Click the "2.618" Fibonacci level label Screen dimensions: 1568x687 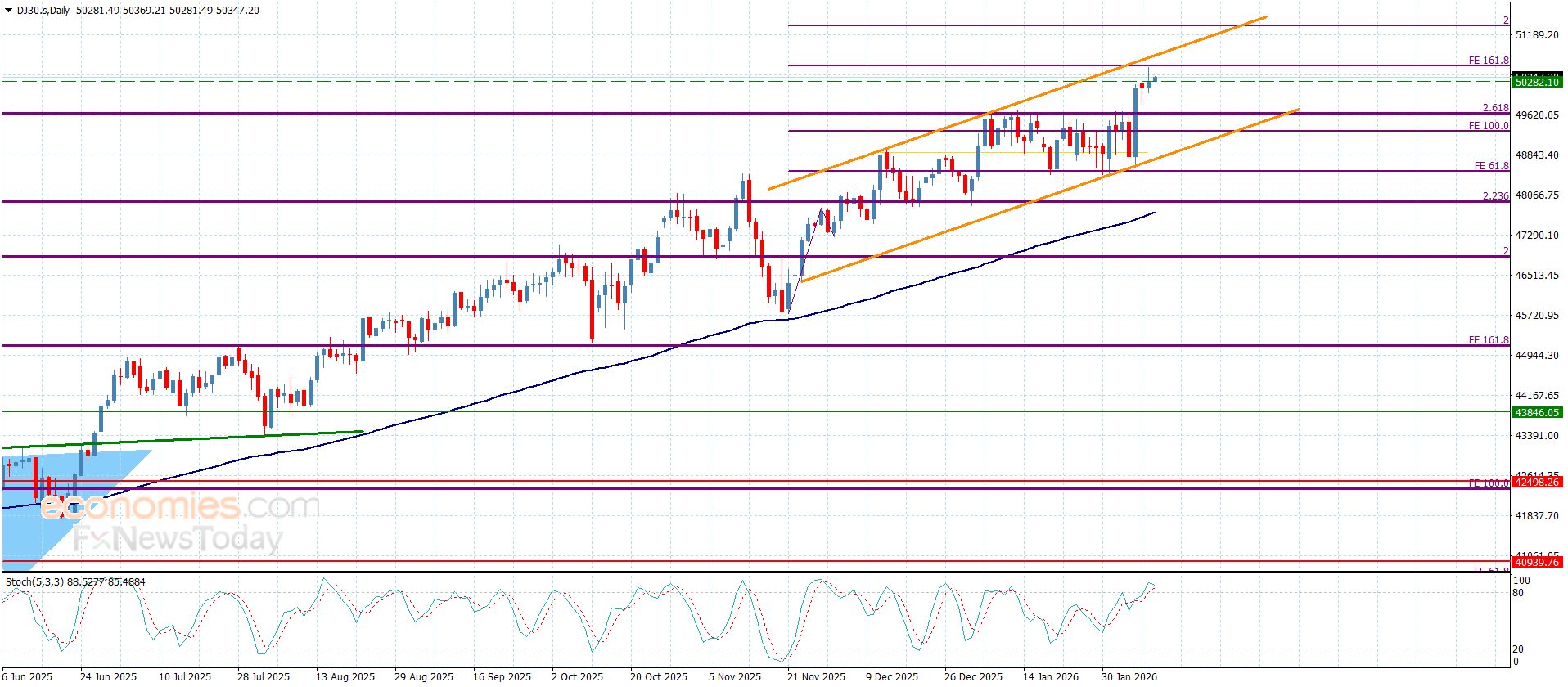point(1496,108)
